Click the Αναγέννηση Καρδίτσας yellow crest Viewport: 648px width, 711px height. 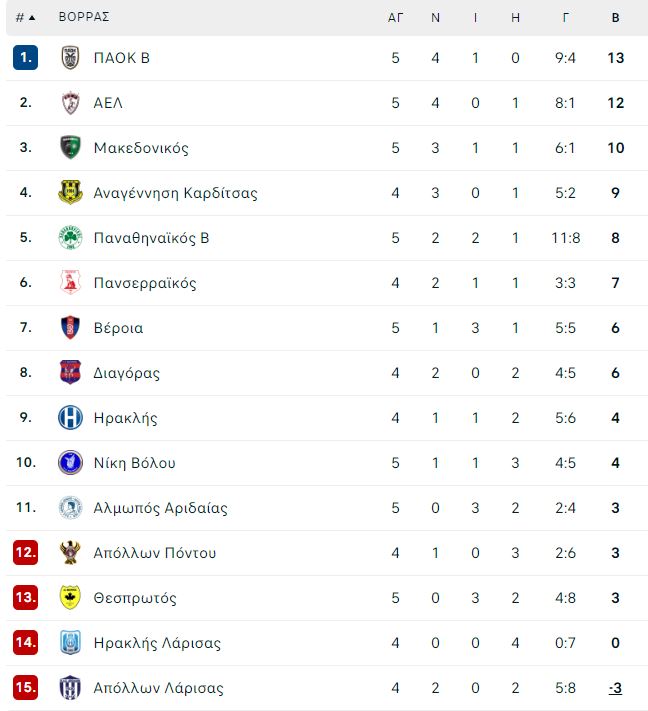[70, 193]
